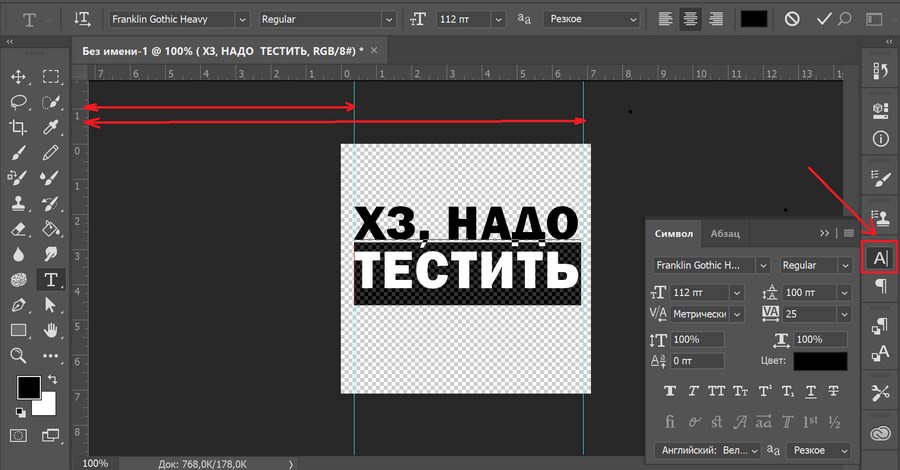Cancel text edits with the circle-slash button

click(x=792, y=19)
